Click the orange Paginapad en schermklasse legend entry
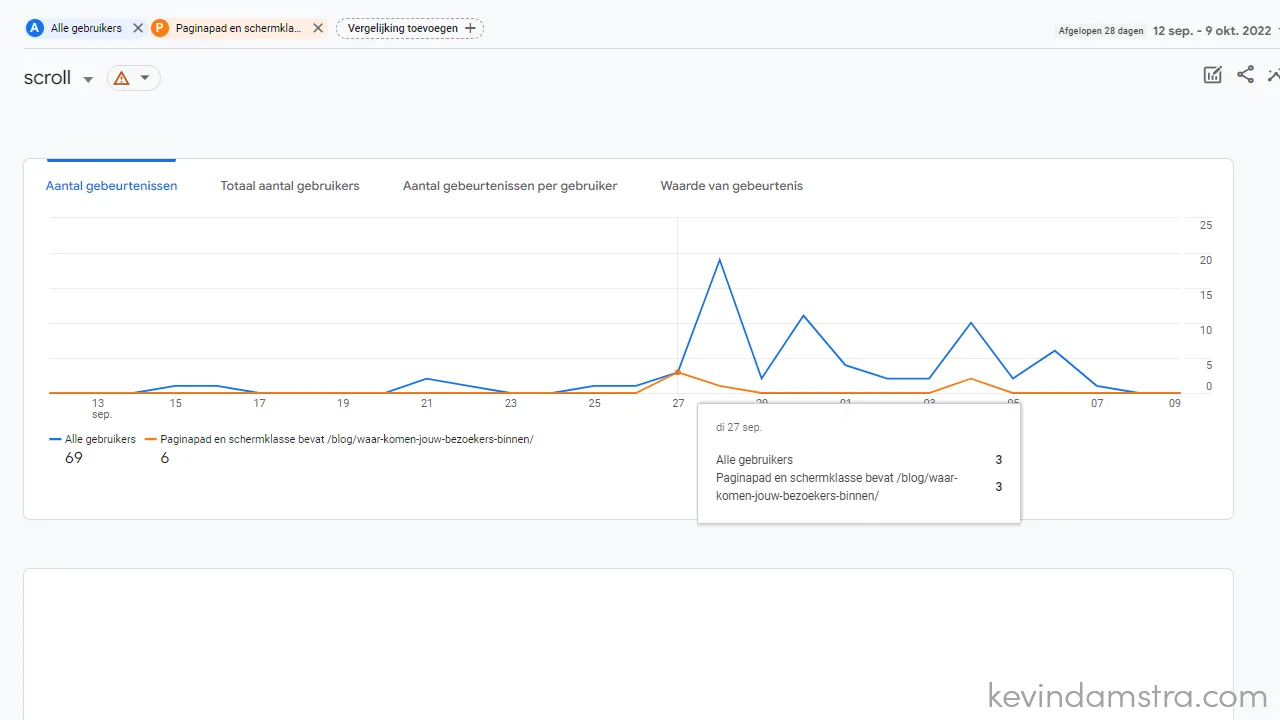The image size is (1280, 720). (x=339, y=439)
